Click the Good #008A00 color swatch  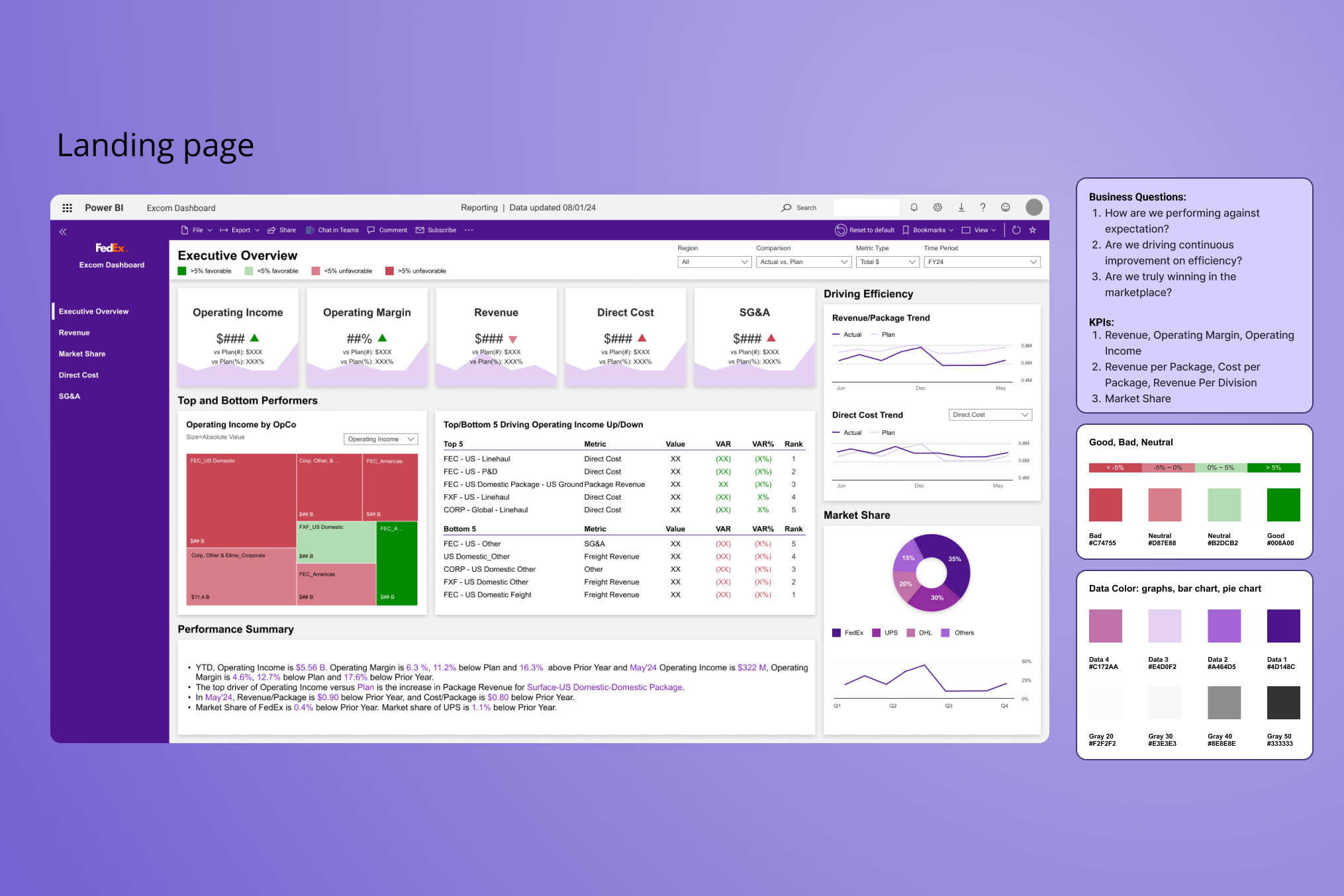(1283, 505)
